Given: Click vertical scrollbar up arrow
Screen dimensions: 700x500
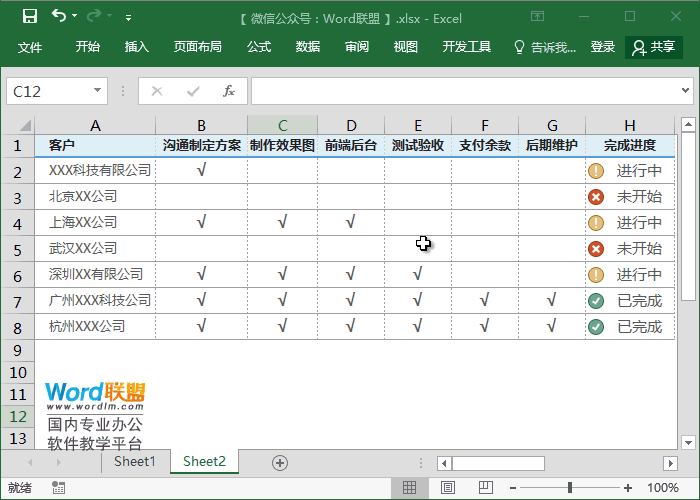Looking at the screenshot, I should click(688, 124).
